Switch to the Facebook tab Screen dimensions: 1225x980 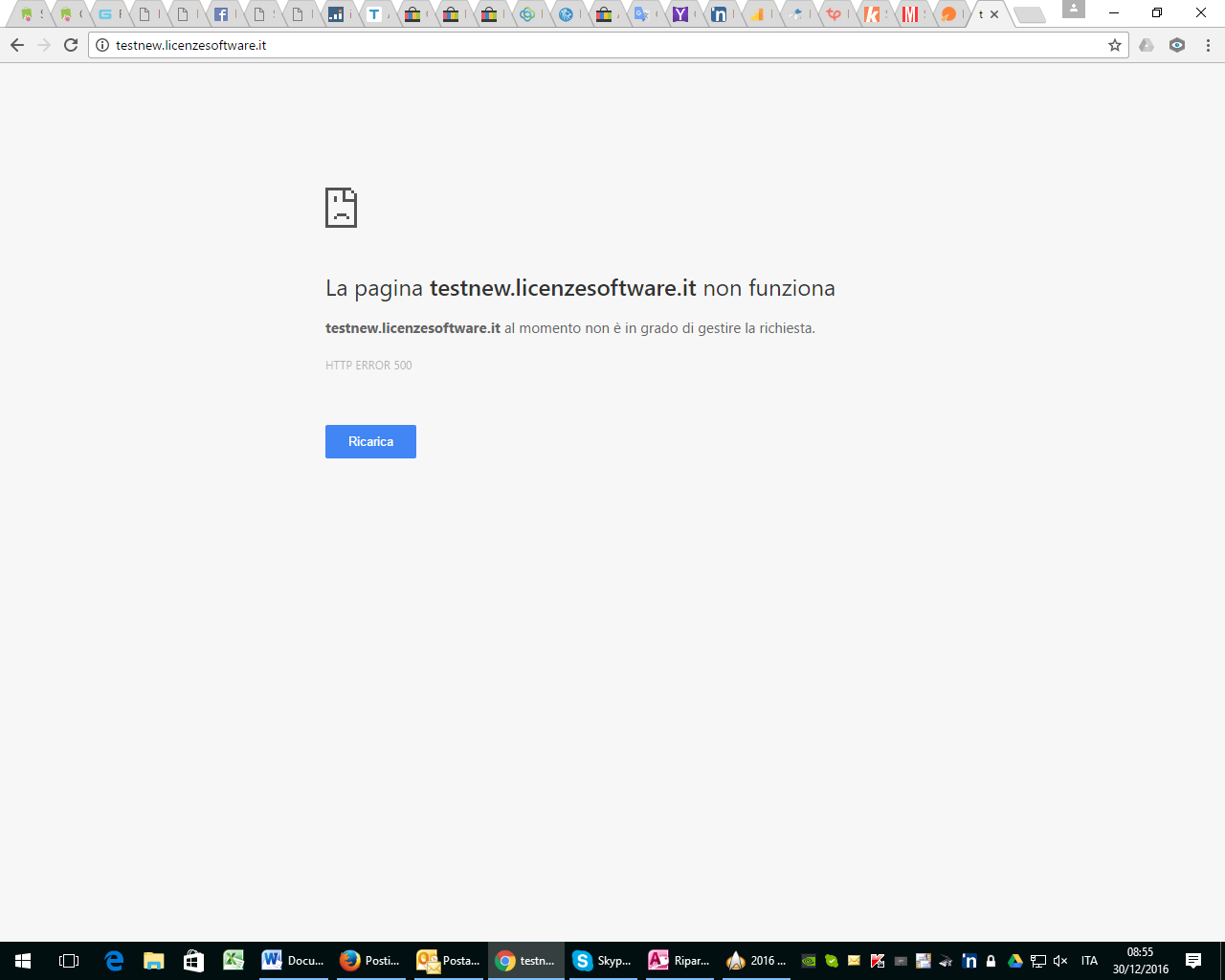221,14
